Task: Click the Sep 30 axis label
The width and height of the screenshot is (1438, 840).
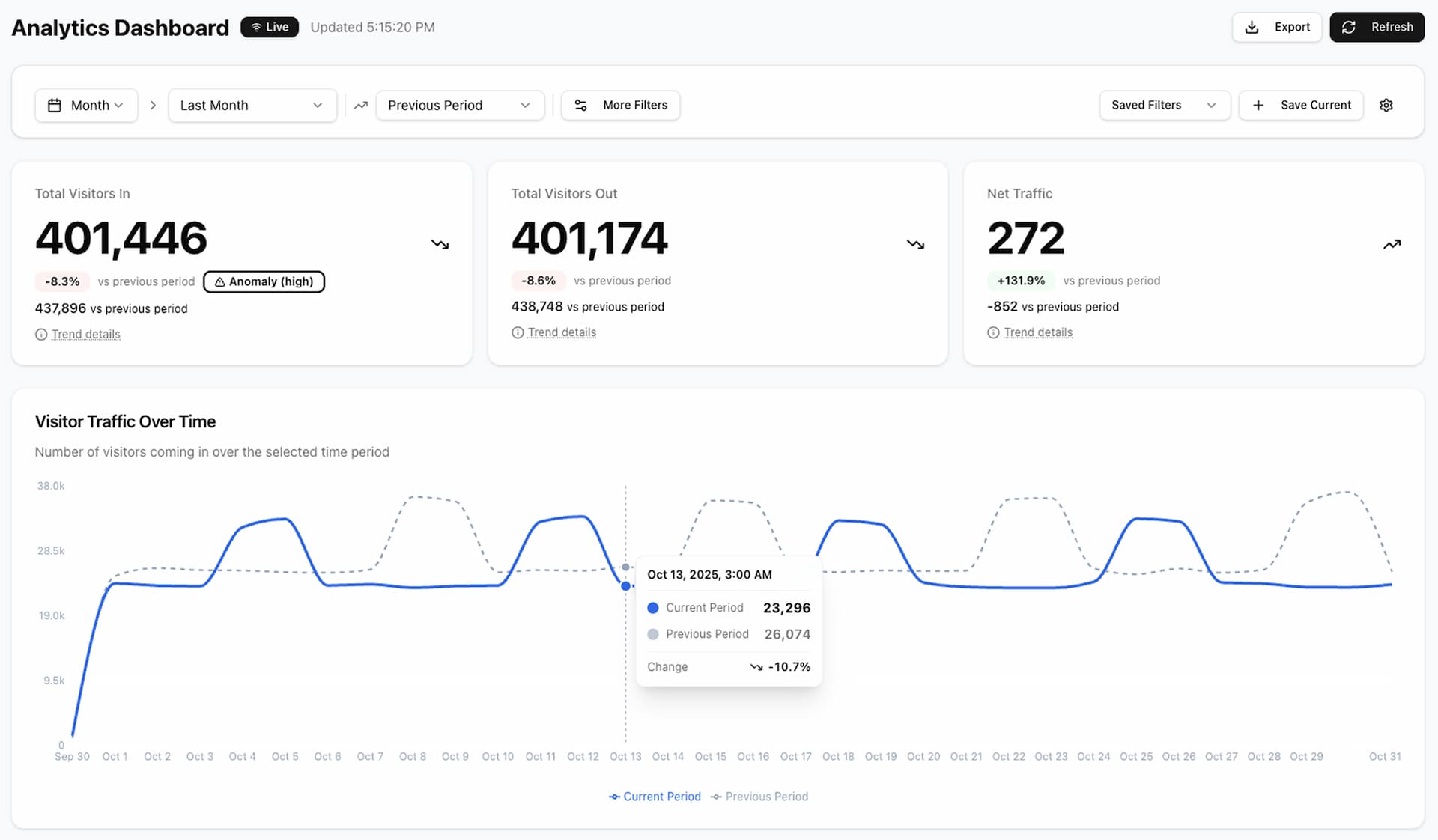Action: (72, 757)
